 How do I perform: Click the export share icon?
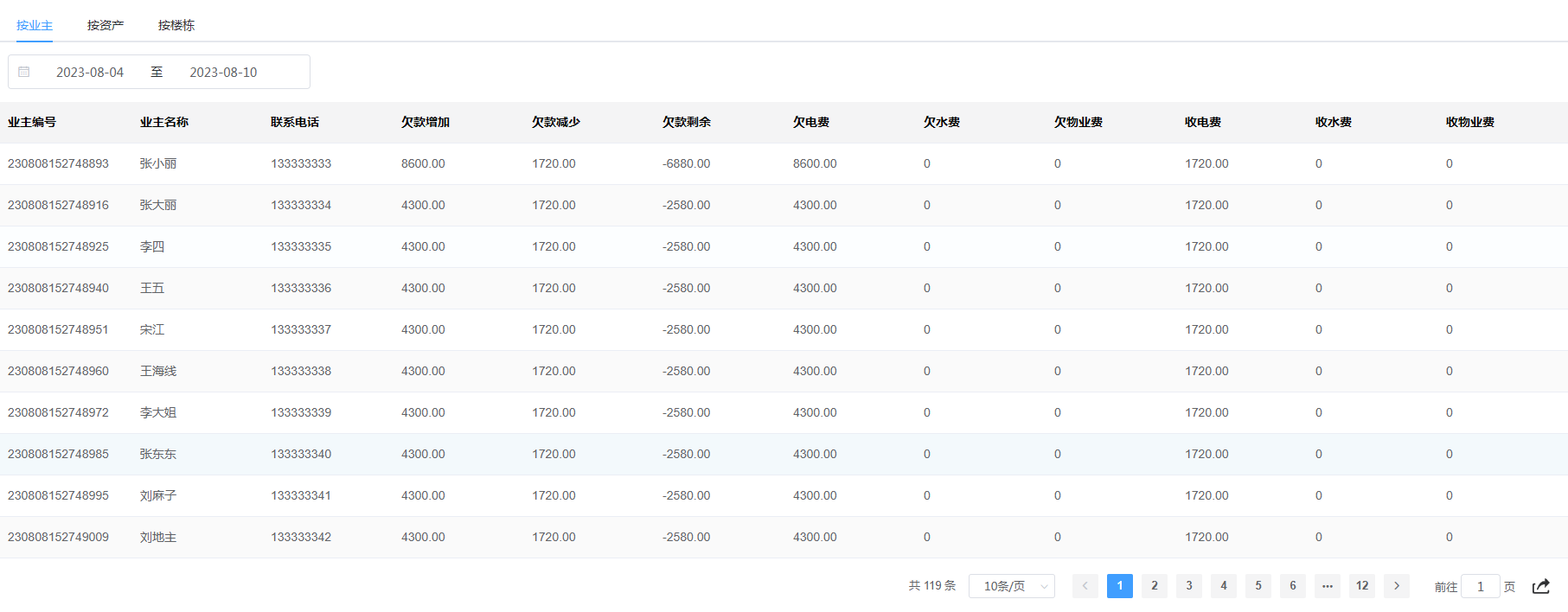tap(1540, 587)
